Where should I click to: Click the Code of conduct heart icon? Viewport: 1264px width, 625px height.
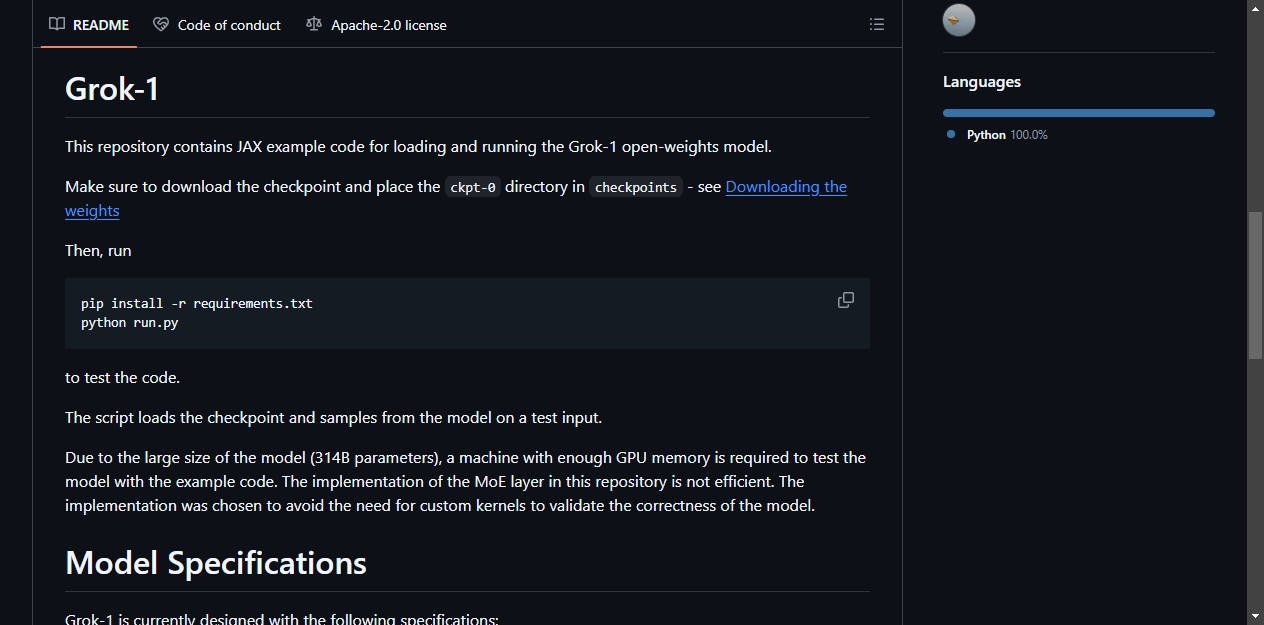tap(161, 25)
